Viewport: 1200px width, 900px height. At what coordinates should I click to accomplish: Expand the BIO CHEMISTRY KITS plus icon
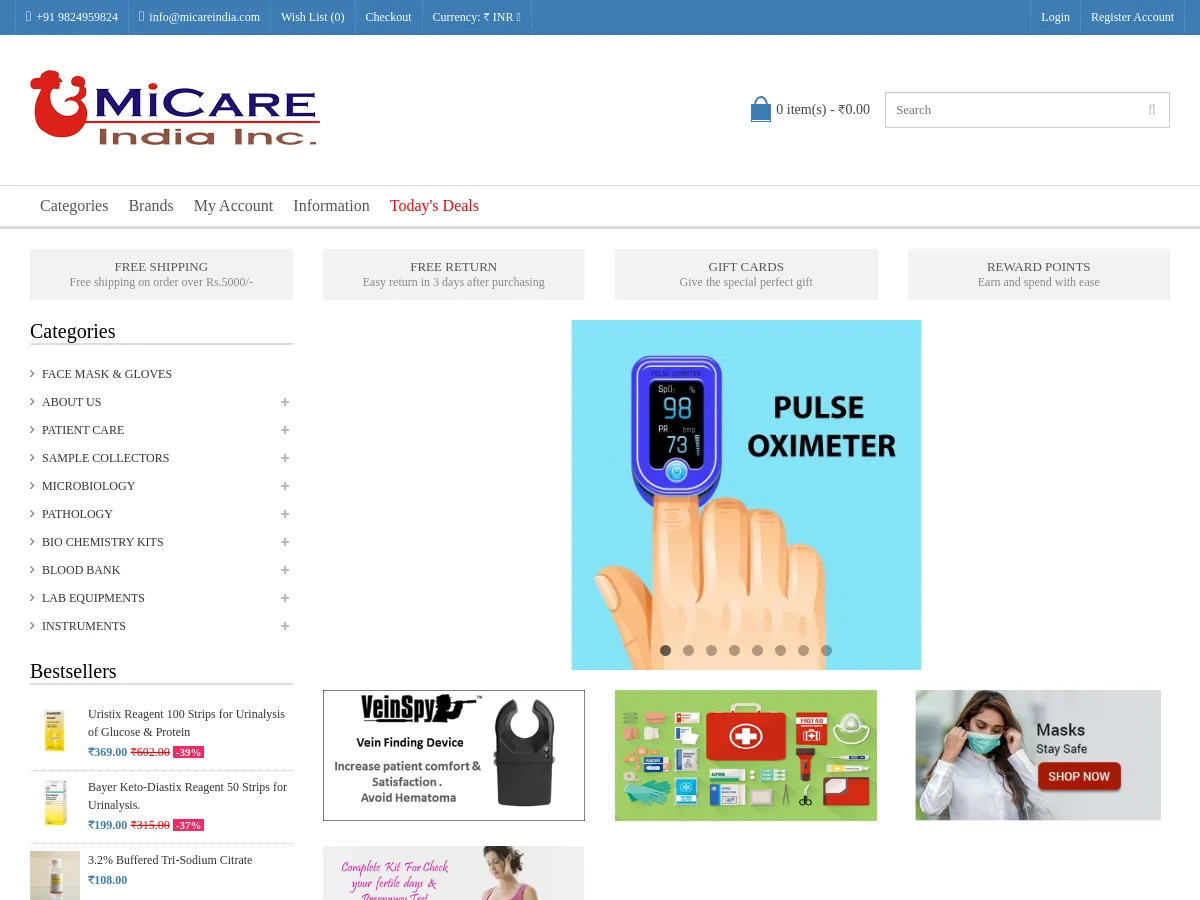(285, 542)
